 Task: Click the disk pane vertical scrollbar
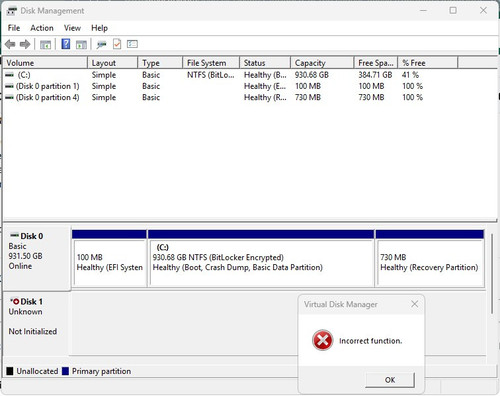pos(492,273)
